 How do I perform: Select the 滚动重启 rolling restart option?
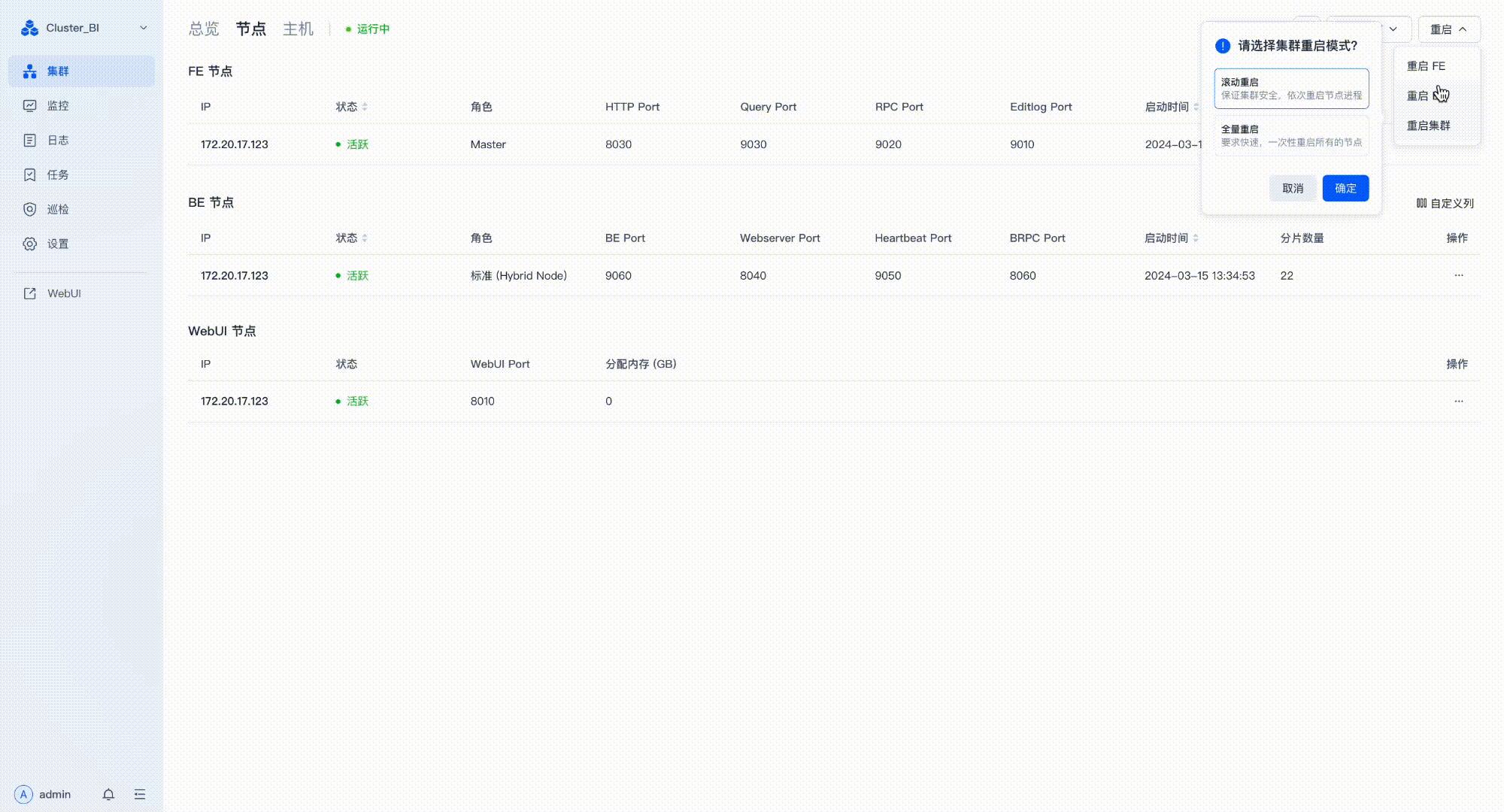(1291, 89)
